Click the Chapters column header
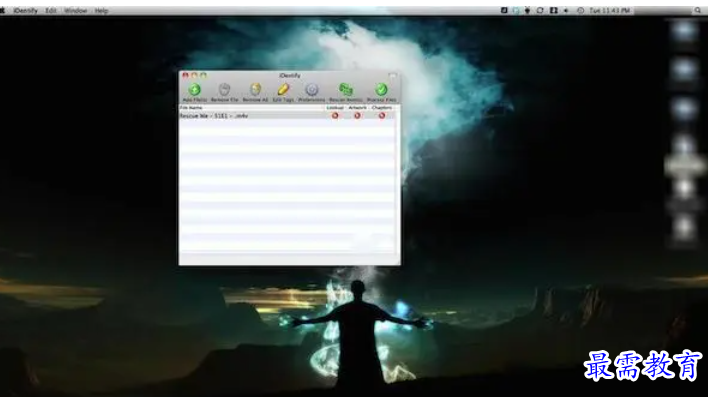 click(382, 107)
